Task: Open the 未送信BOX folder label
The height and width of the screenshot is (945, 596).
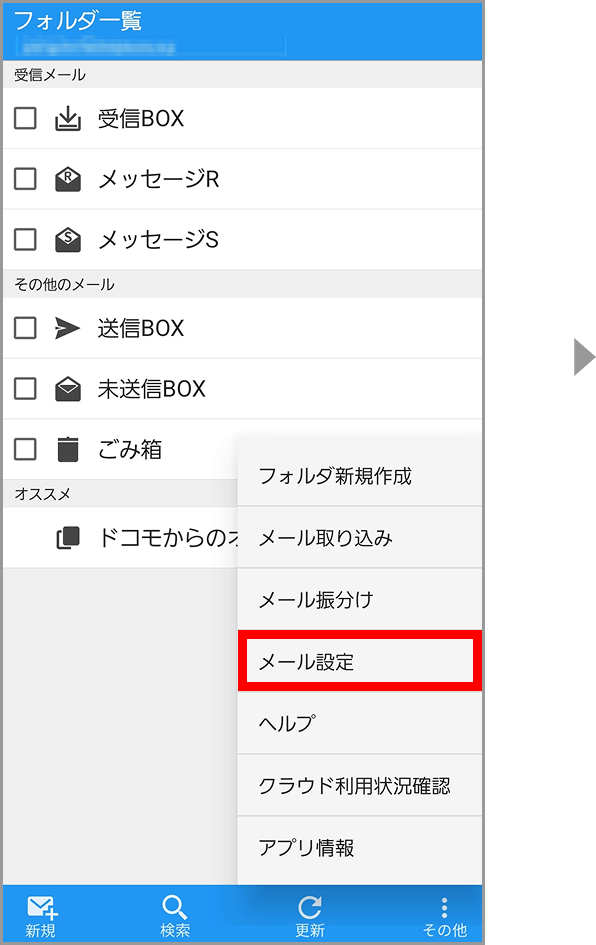Action: click(x=152, y=389)
